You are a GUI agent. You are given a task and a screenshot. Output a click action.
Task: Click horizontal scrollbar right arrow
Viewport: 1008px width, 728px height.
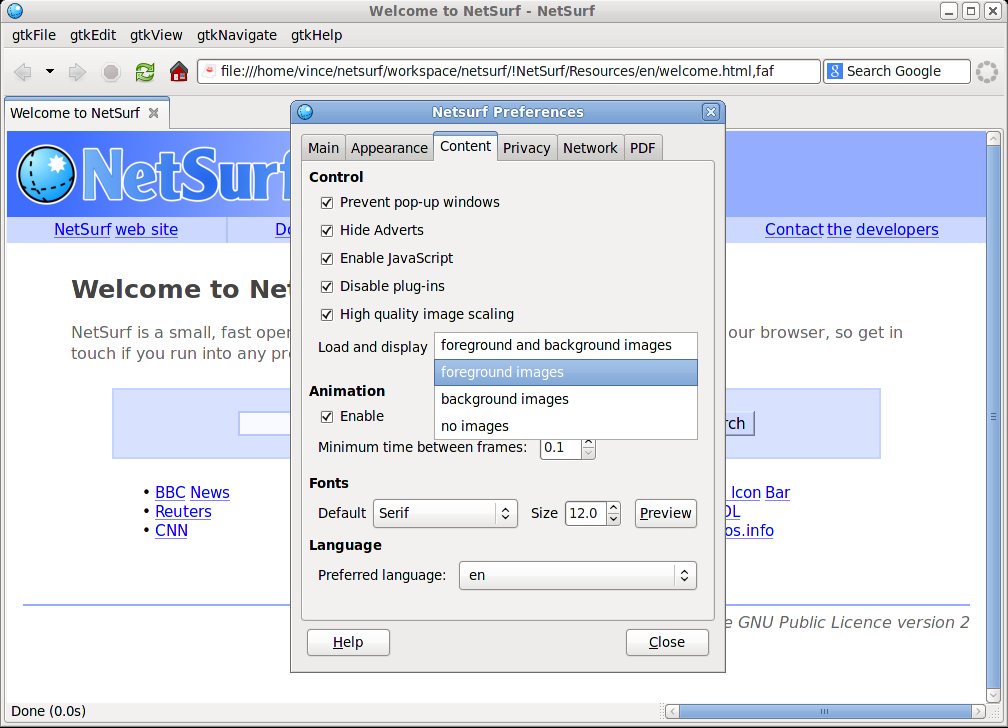pyautogui.click(x=978, y=711)
